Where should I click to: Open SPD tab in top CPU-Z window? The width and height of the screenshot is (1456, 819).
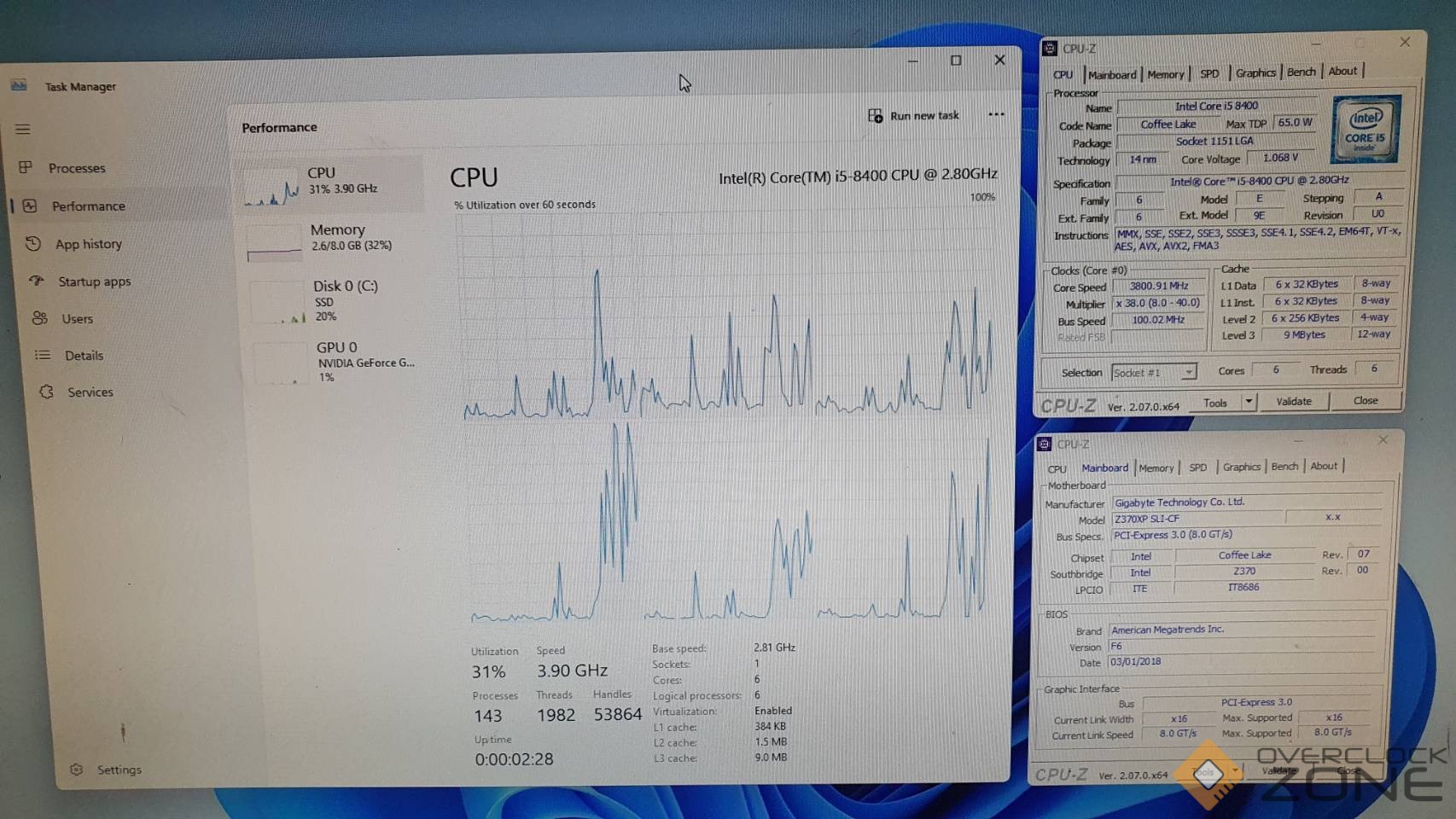coord(1209,73)
